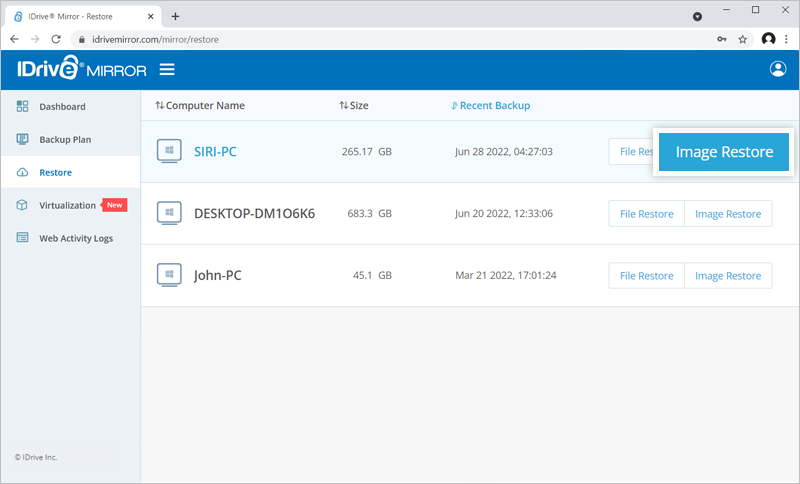Click the John-PC computer icon
Viewport: 800px width, 484px height.
169,275
